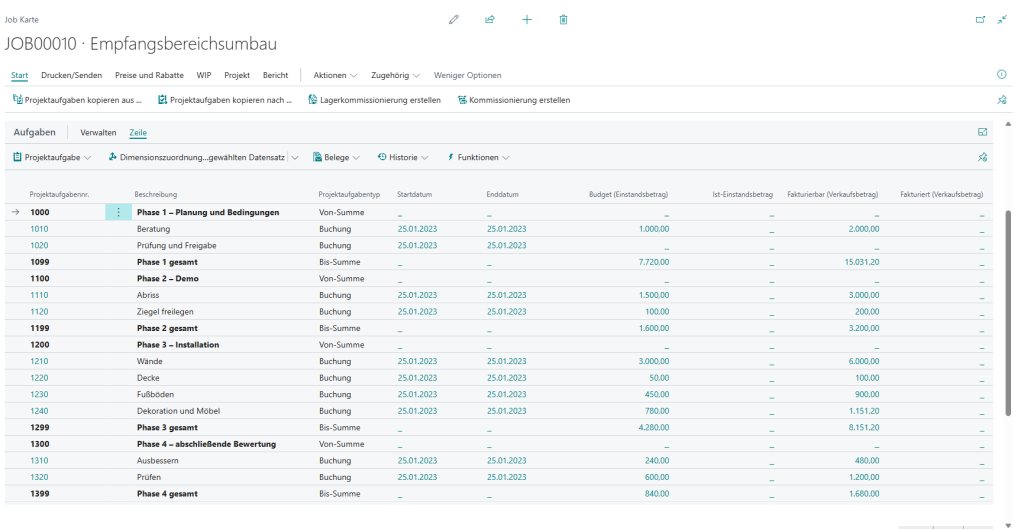Image resolution: width=1024 pixels, height=529 pixels.
Task: Click the Aufgaben section heading
Action: pyautogui.click(x=35, y=132)
